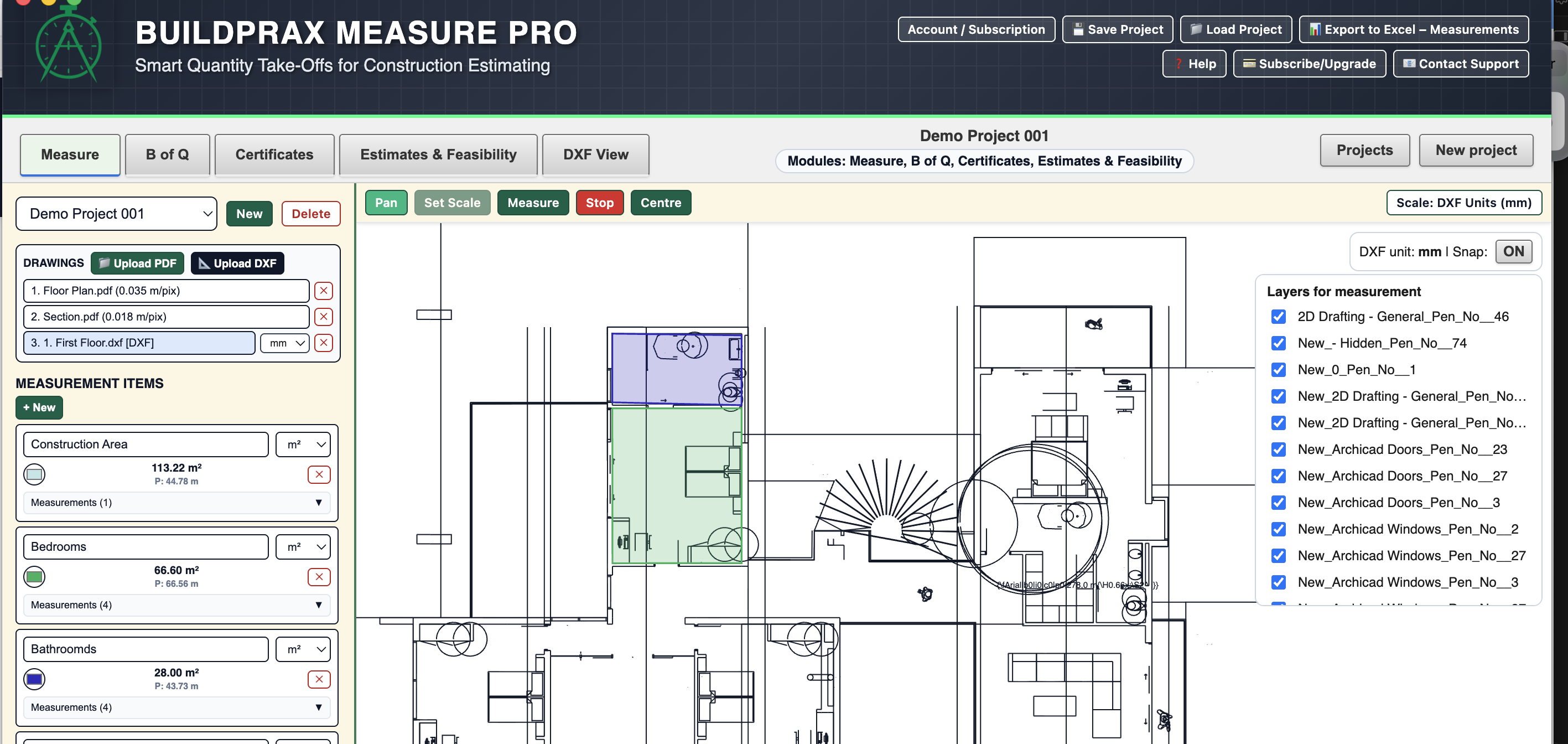
Task: Remove Section.pdf with its red X
Action: pyautogui.click(x=323, y=317)
